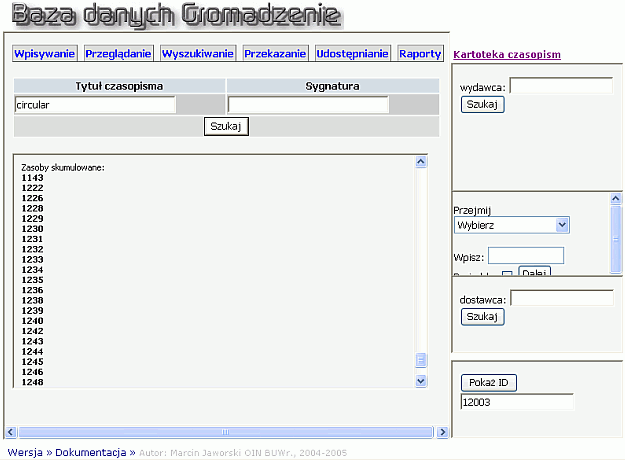
Task: Click the Przejmij panel scroll up arrow
Action: [616, 199]
